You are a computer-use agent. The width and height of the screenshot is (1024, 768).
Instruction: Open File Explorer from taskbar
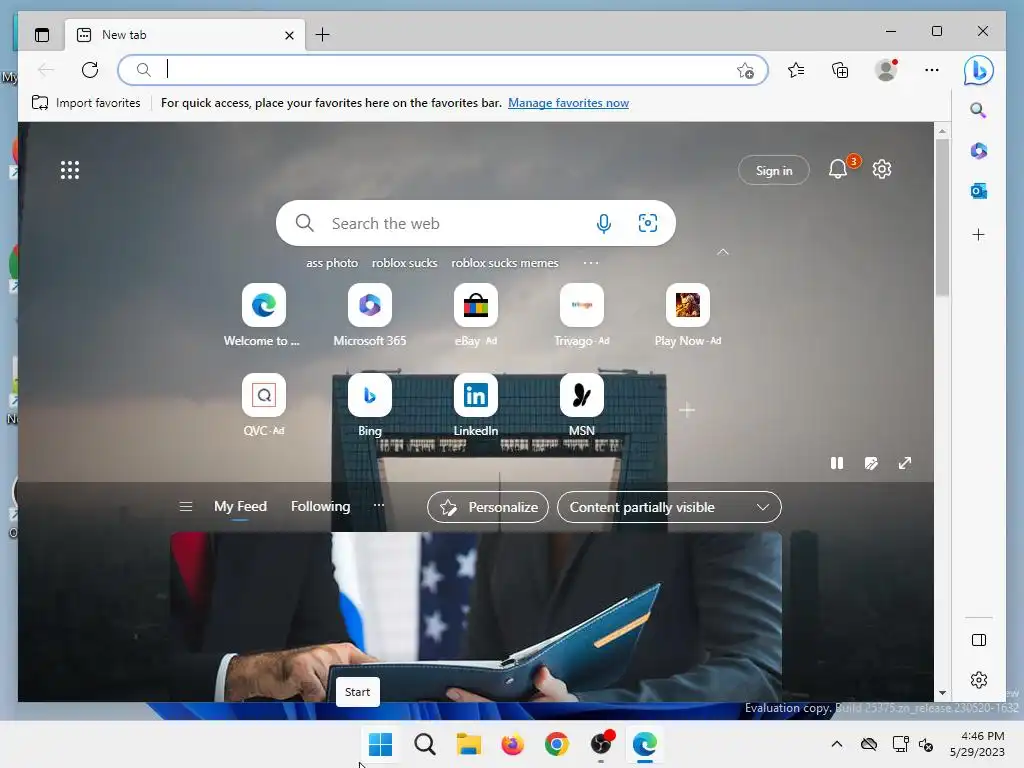[x=468, y=744]
